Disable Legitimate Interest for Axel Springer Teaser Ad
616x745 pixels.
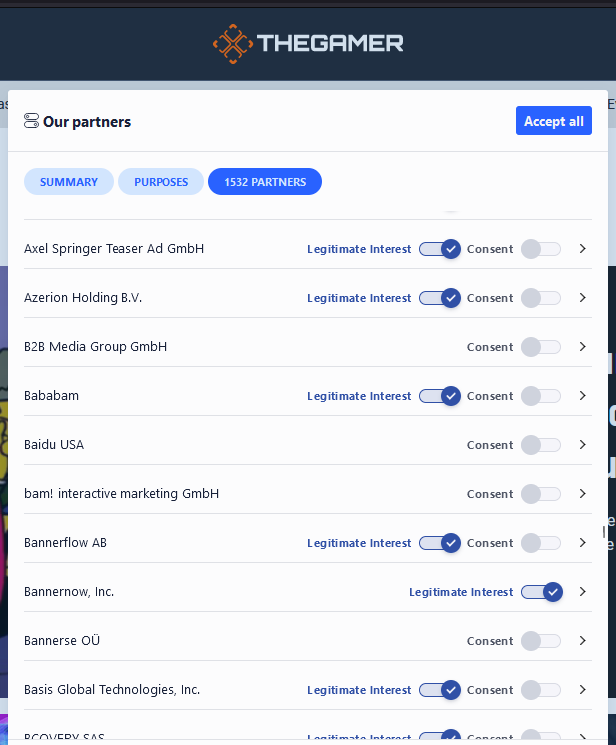[440, 249]
